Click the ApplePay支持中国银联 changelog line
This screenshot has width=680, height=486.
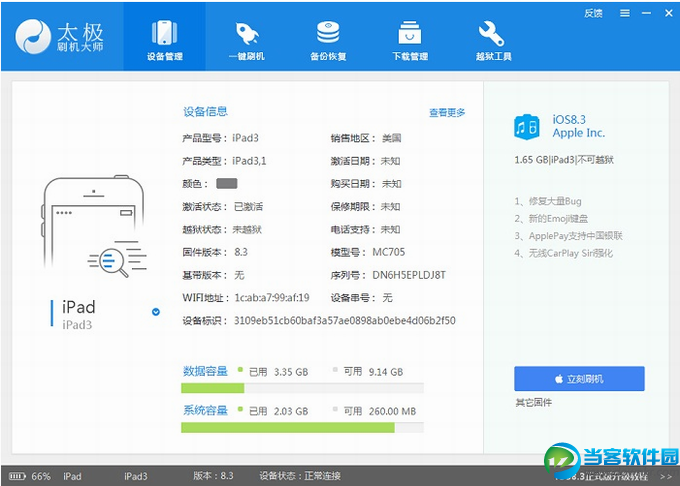click(x=569, y=236)
